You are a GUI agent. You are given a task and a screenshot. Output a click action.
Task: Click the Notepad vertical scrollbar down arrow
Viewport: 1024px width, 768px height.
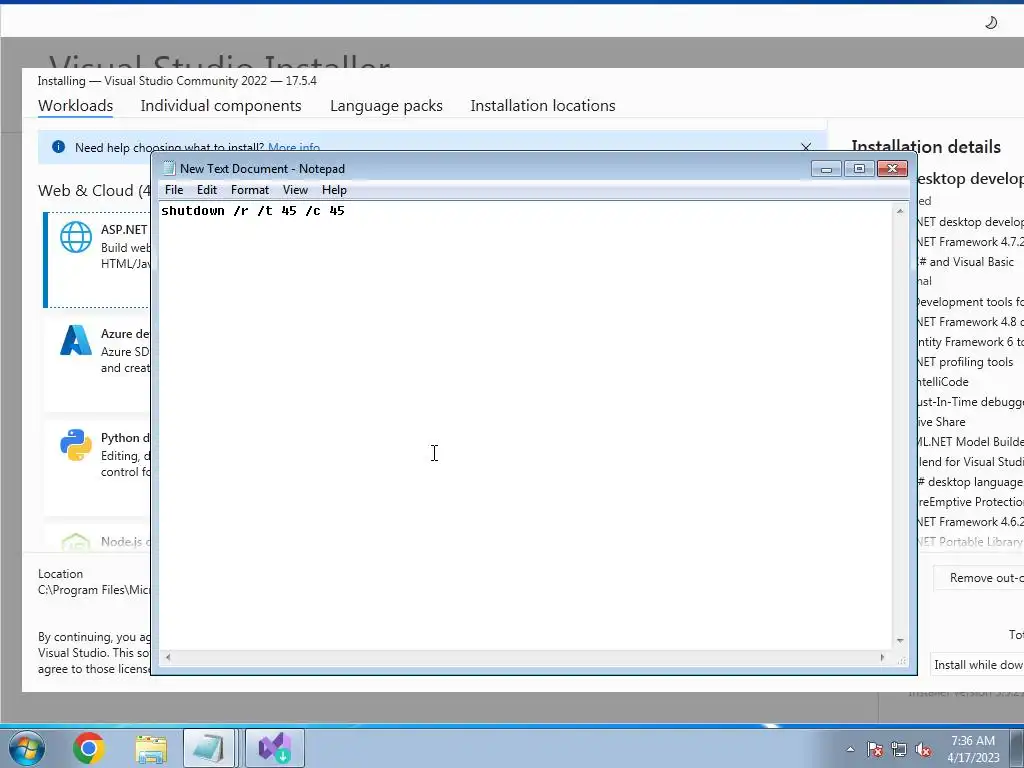click(x=900, y=641)
